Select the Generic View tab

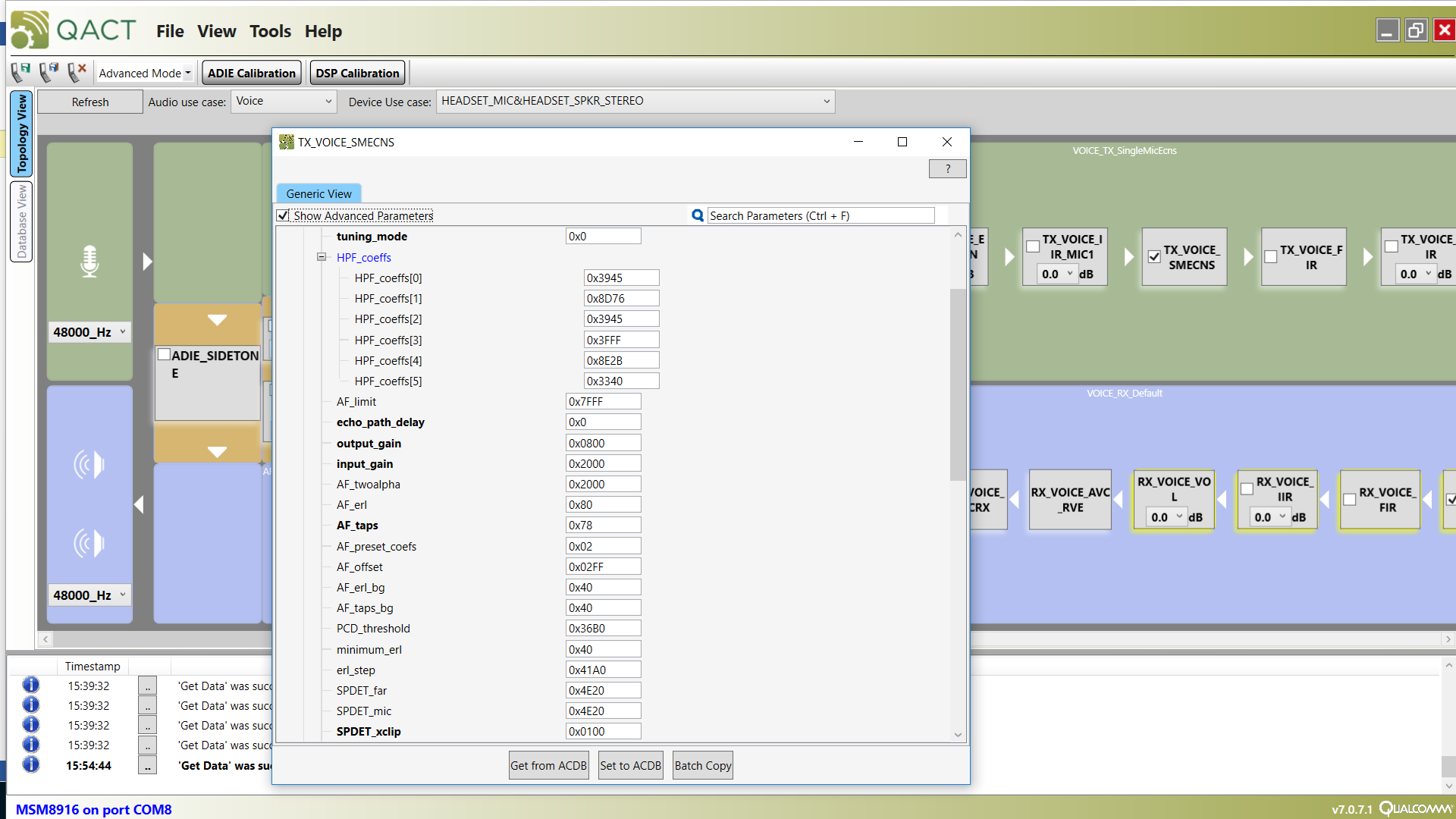tap(318, 193)
